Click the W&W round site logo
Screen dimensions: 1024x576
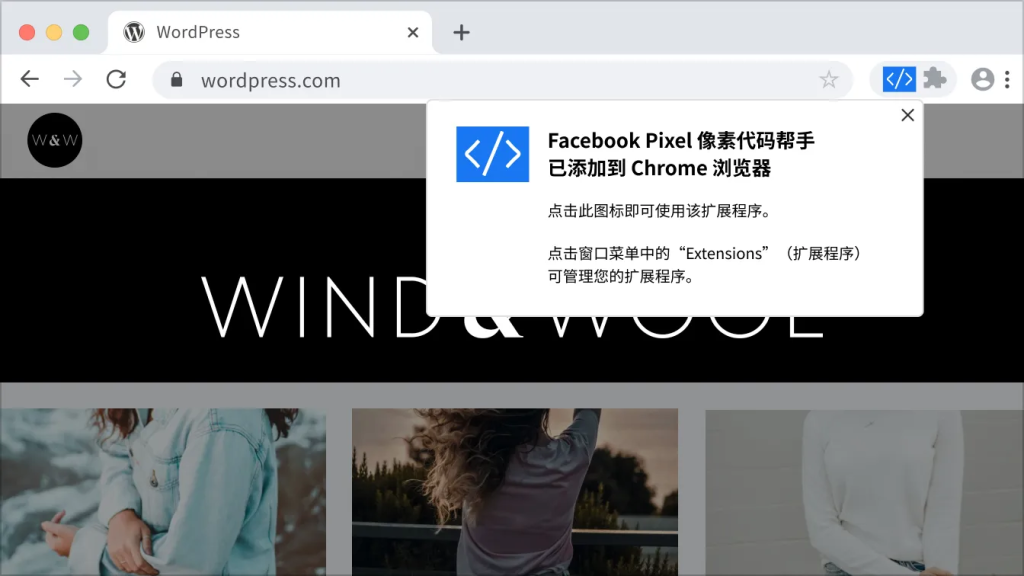coord(55,140)
